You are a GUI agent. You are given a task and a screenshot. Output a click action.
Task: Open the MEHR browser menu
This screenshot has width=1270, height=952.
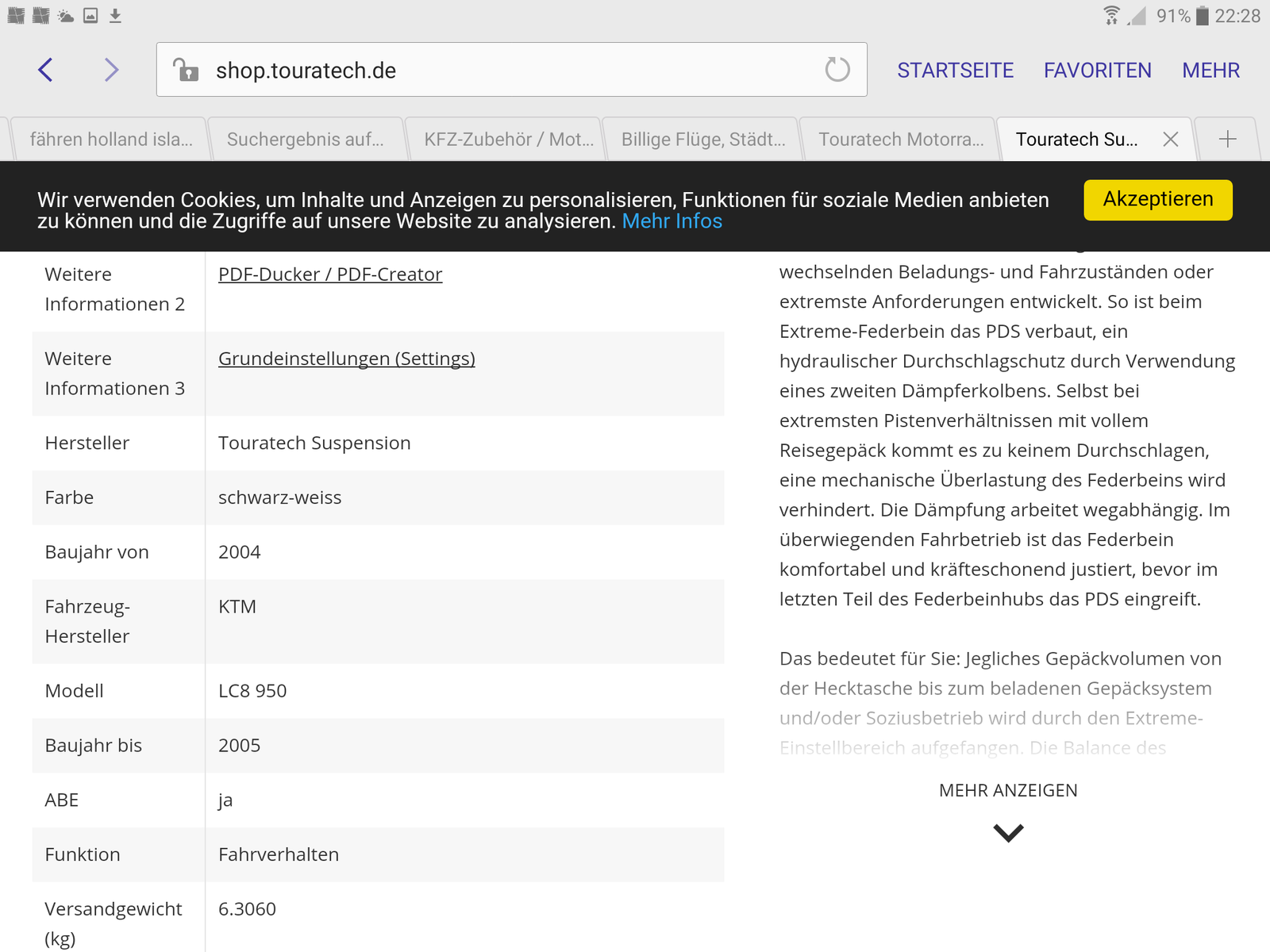(x=1210, y=71)
